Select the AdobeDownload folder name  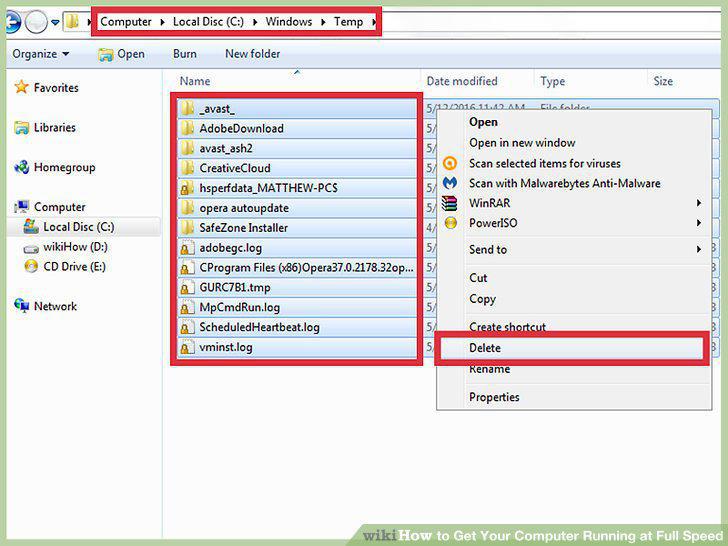pos(241,129)
